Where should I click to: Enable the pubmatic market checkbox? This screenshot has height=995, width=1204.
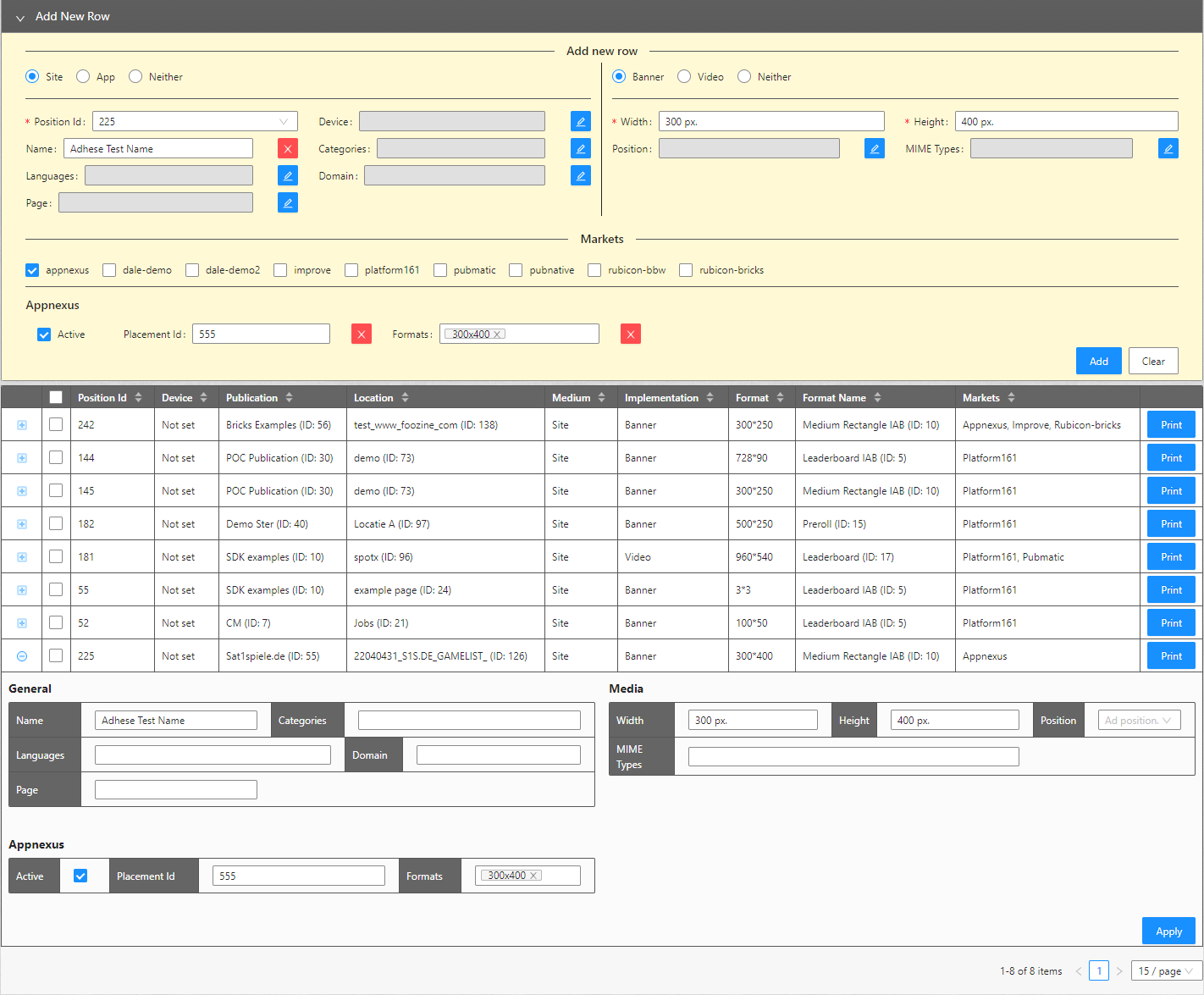pyautogui.click(x=440, y=270)
